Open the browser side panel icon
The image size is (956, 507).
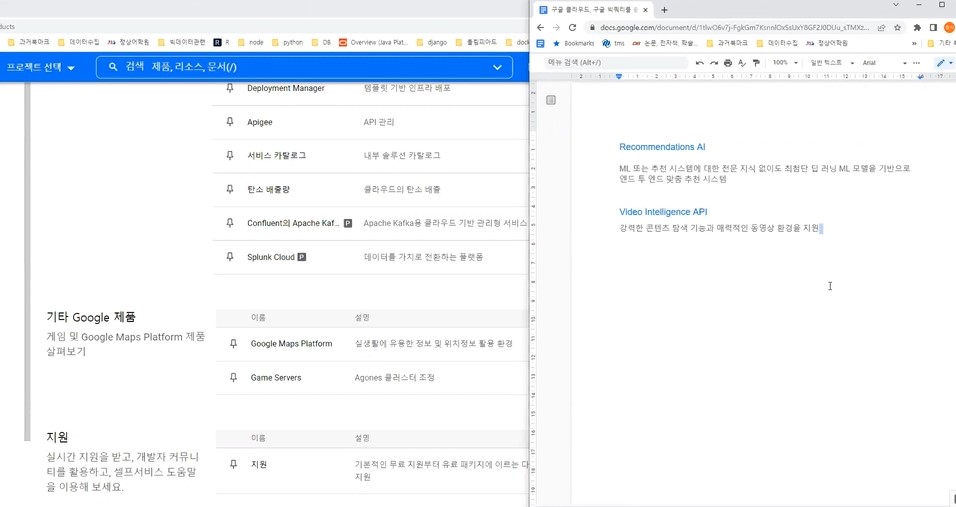coord(933,27)
